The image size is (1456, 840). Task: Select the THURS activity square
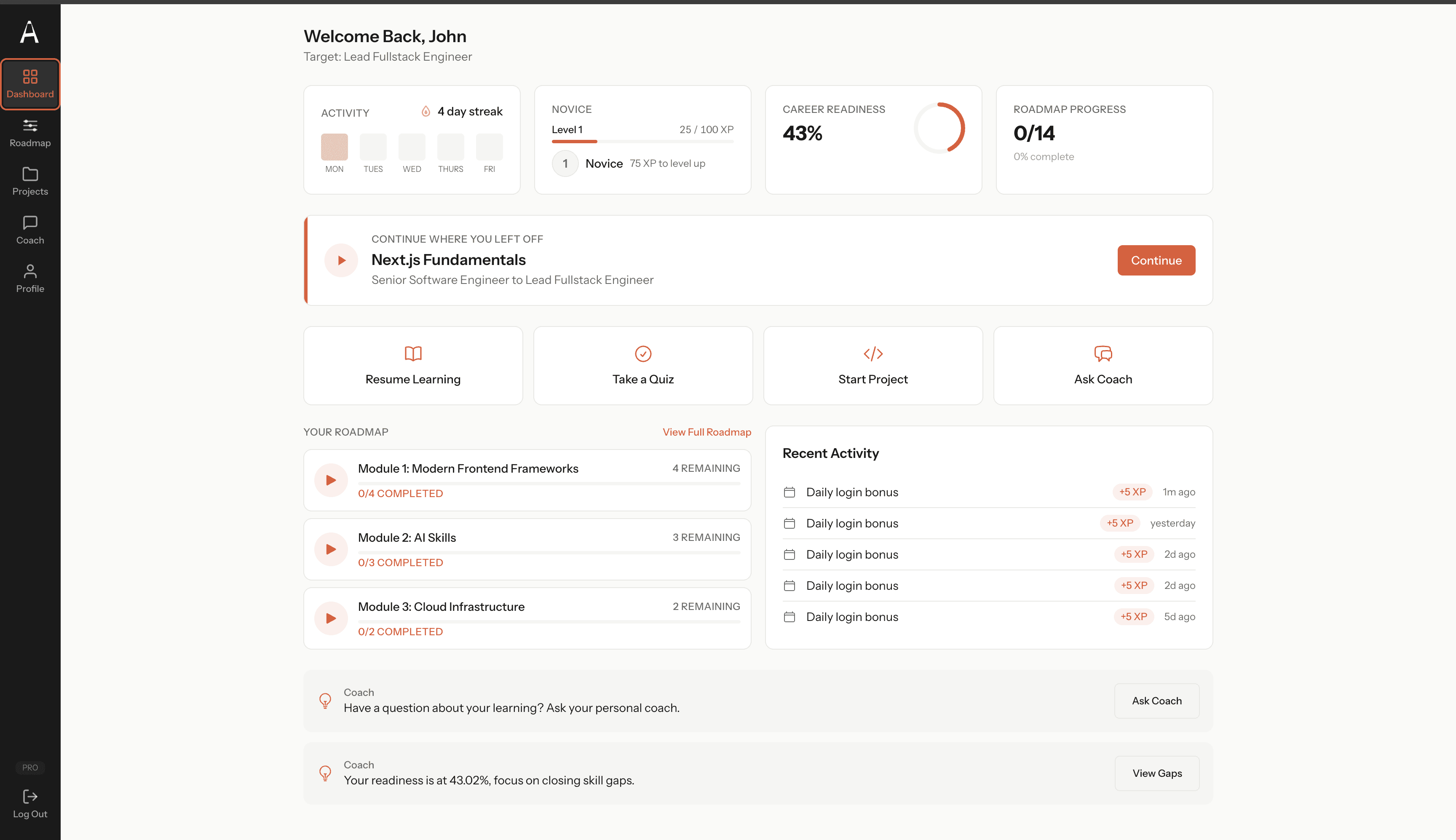point(450,147)
